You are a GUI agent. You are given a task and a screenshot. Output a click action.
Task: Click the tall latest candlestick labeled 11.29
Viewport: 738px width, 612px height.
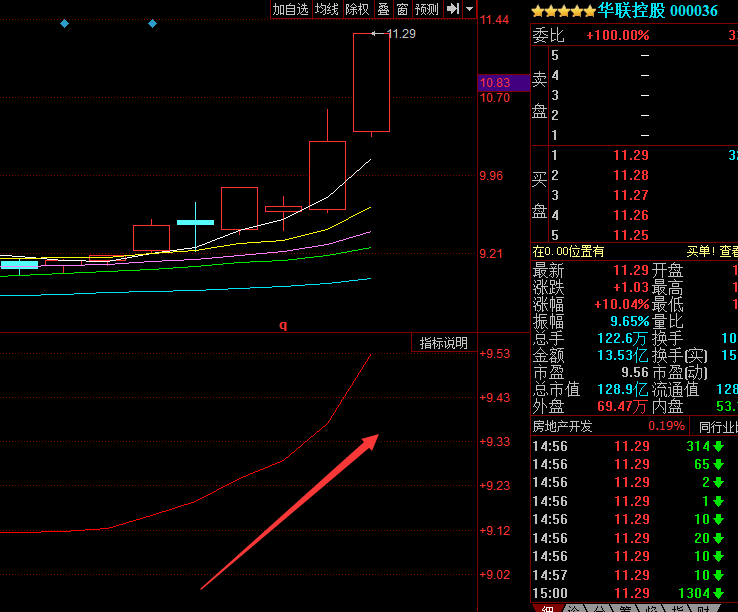[371, 82]
